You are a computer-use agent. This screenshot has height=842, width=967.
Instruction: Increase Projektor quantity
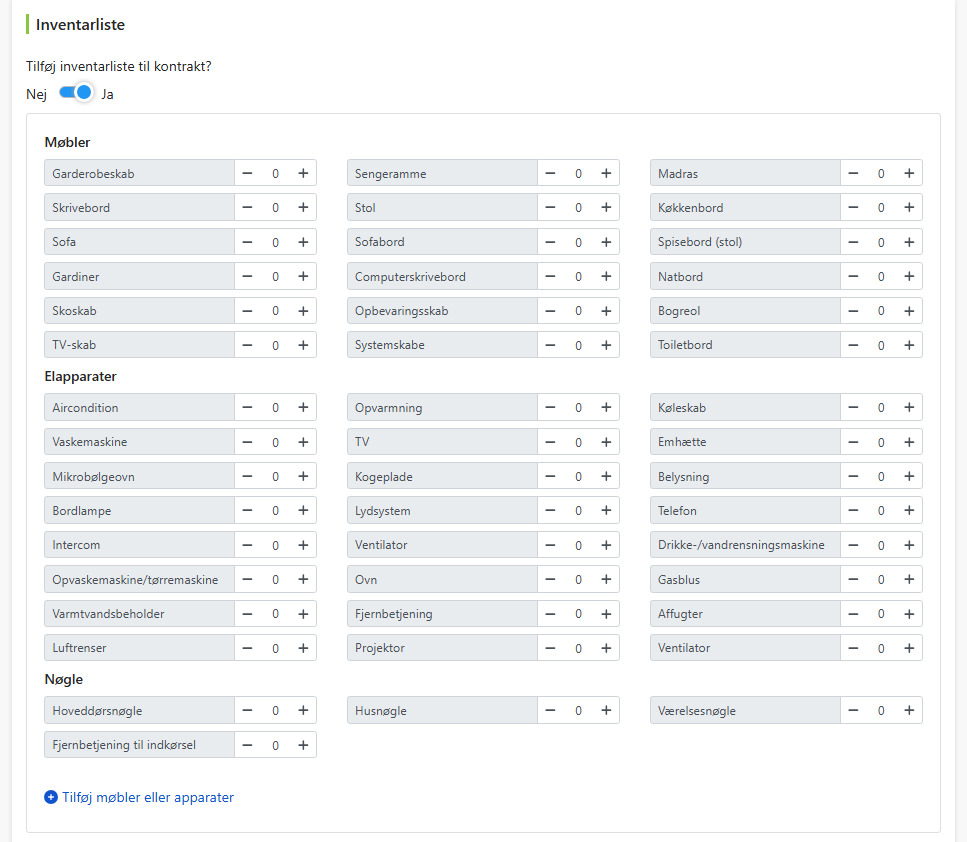pyautogui.click(x=606, y=648)
